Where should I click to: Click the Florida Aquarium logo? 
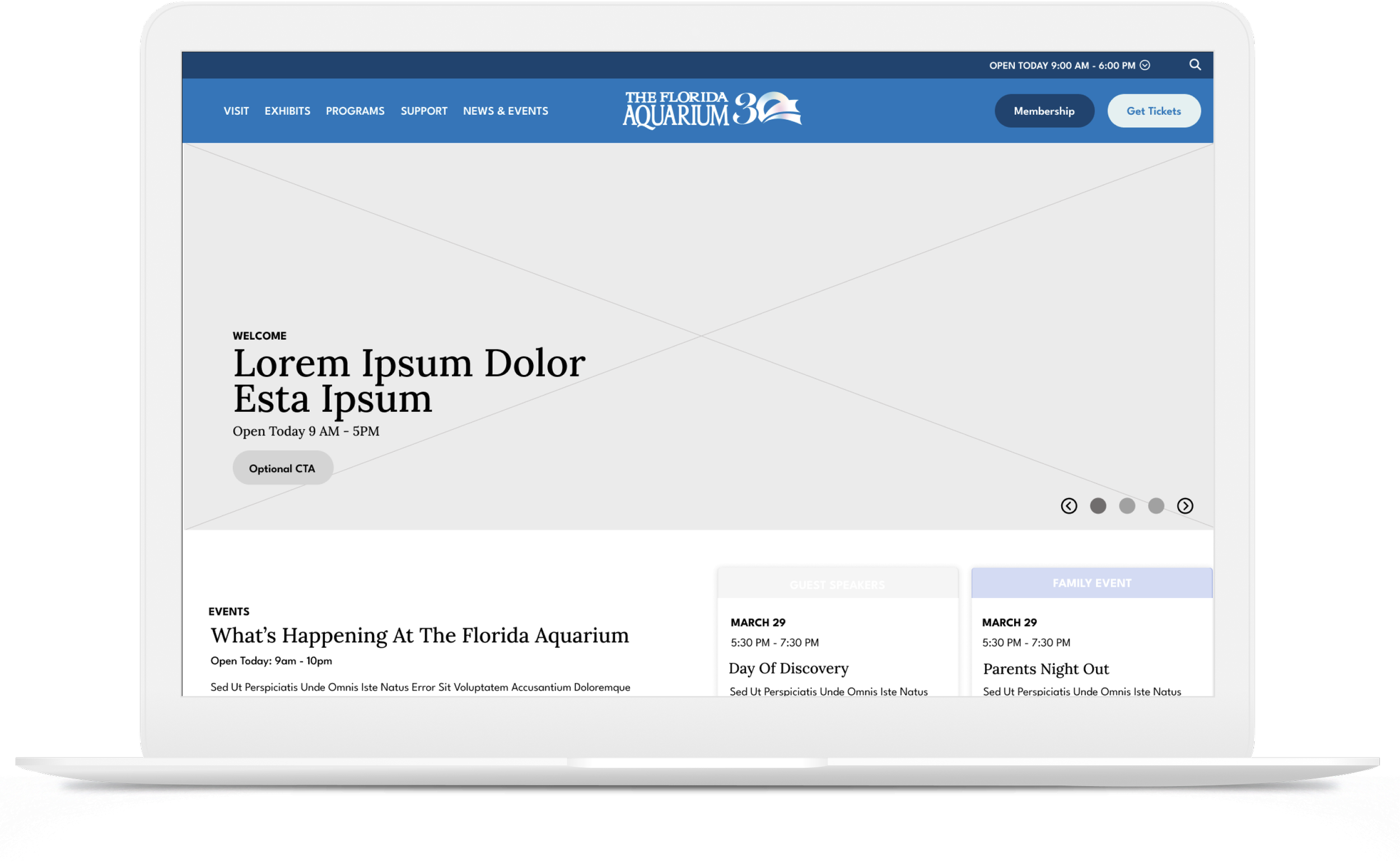[711, 110]
